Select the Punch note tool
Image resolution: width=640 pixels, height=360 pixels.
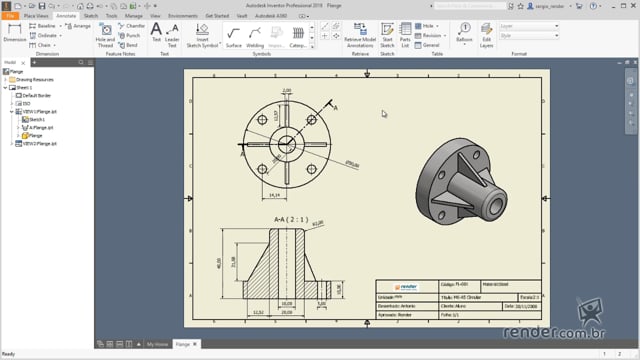point(129,36)
